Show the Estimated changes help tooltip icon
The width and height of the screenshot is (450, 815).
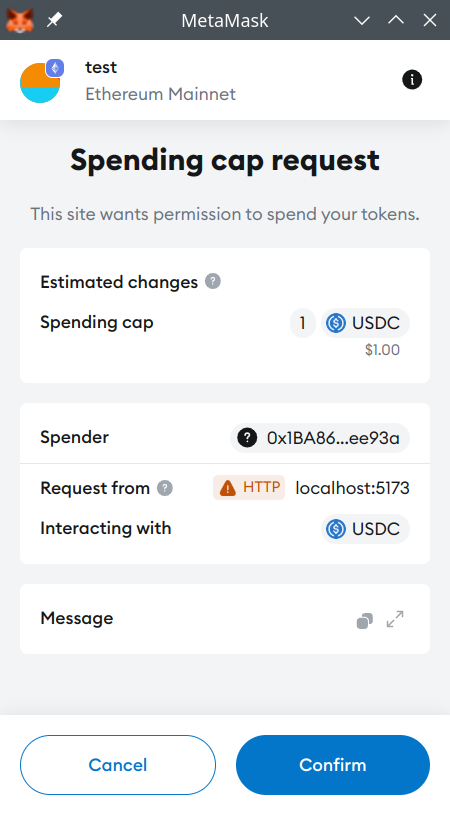pyautogui.click(x=213, y=282)
